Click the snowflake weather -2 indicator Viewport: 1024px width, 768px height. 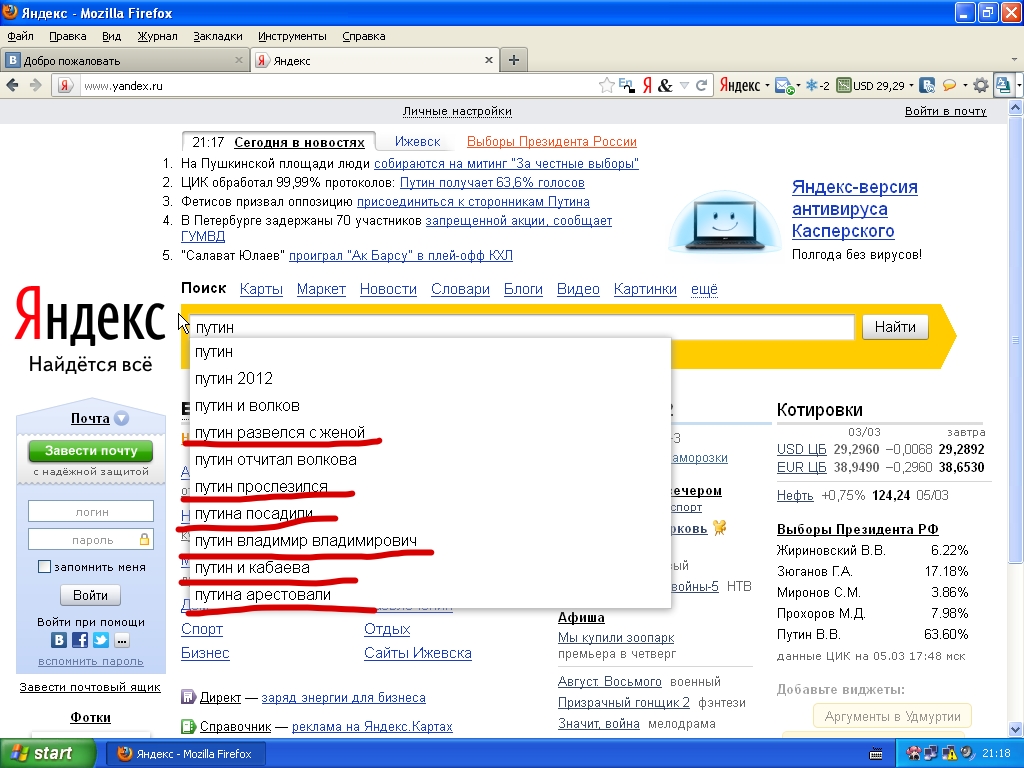(818, 86)
